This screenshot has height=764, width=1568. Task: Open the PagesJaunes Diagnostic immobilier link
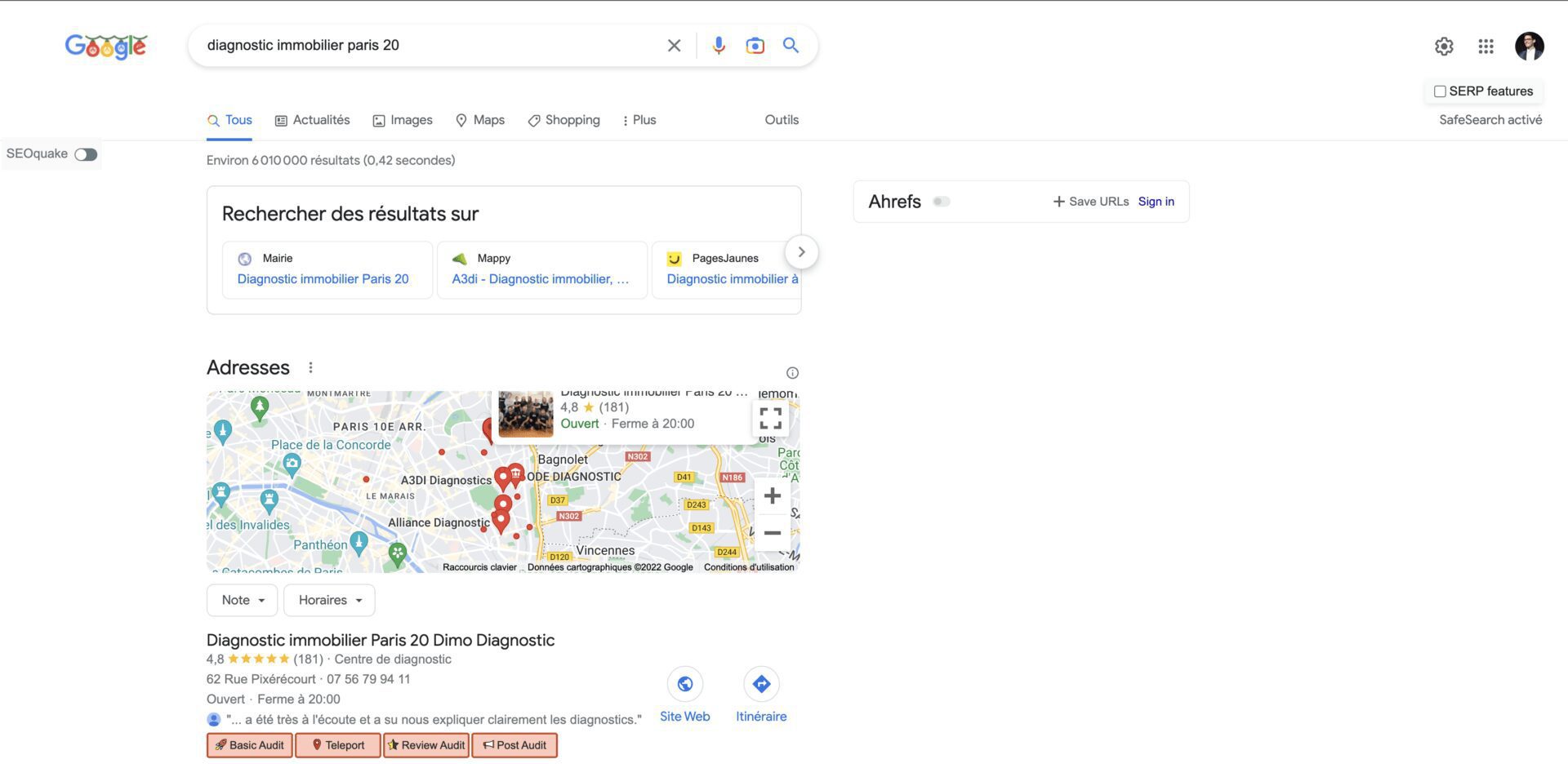coord(733,279)
